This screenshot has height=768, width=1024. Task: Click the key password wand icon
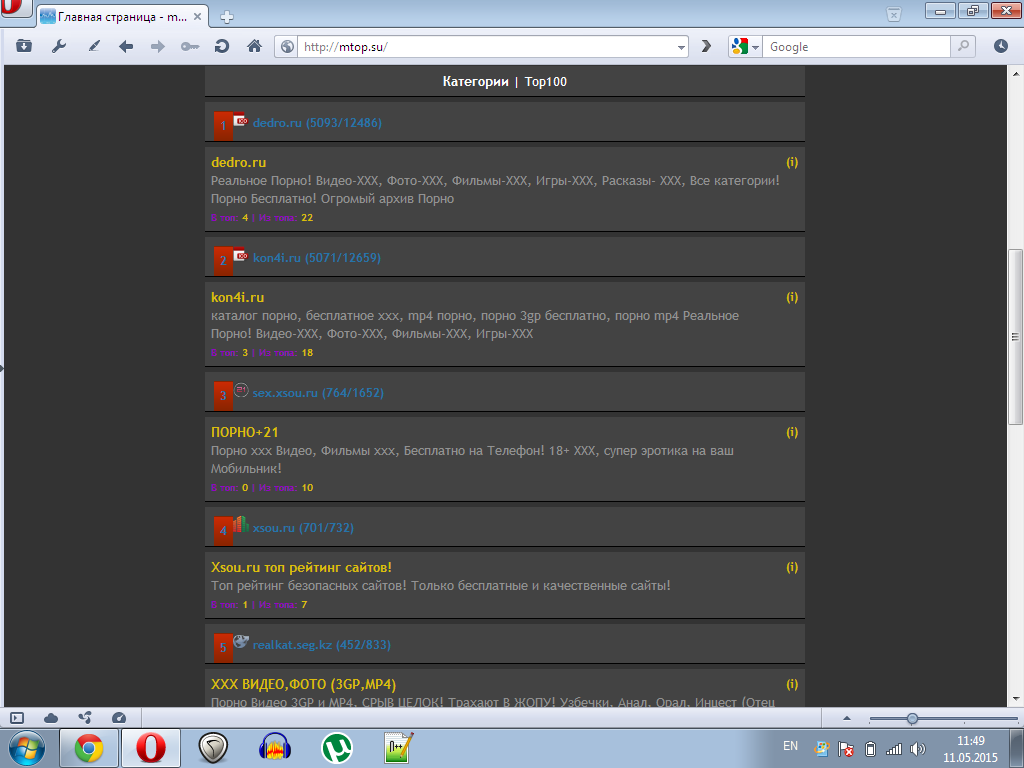pyautogui.click(x=190, y=46)
